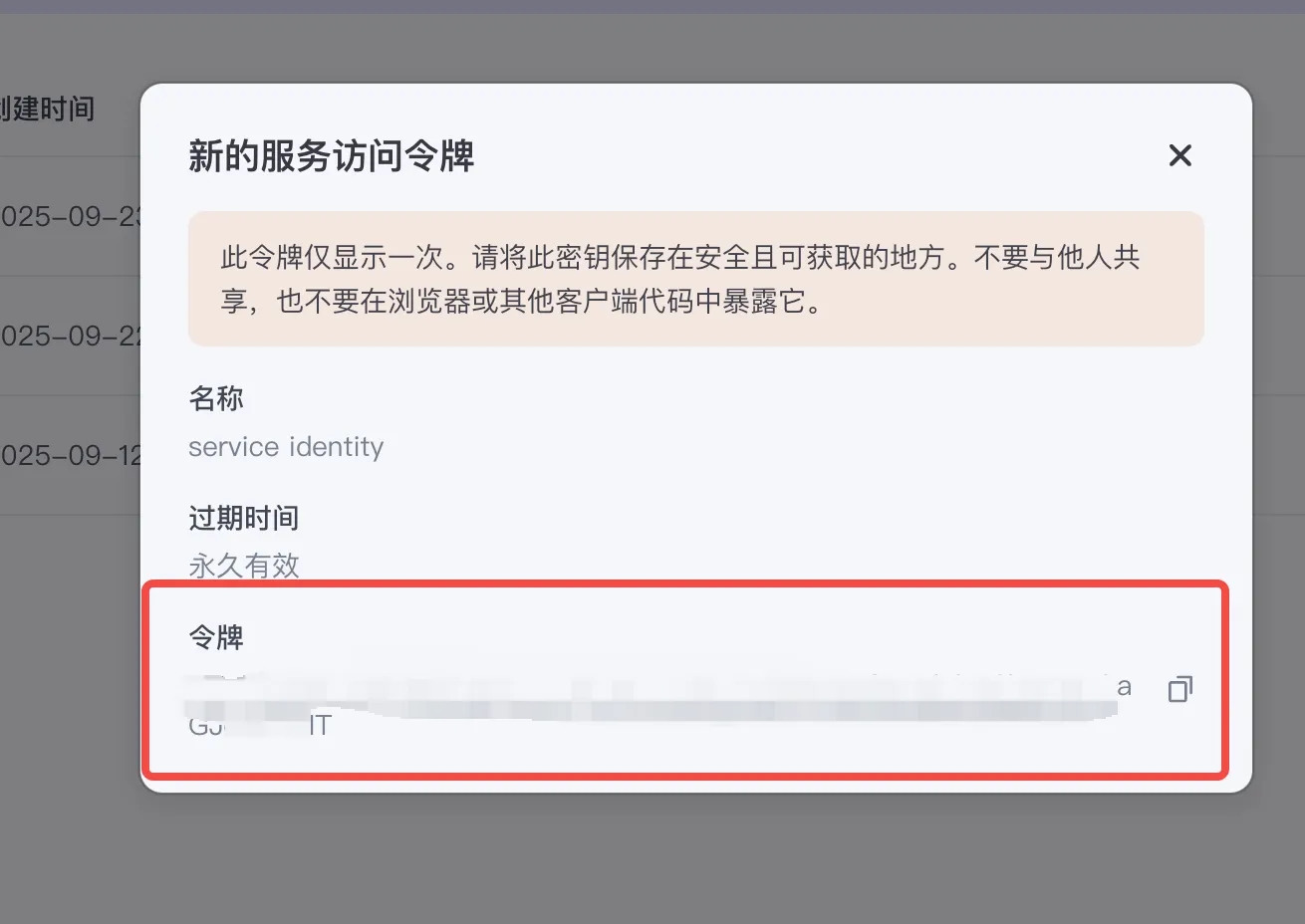The width and height of the screenshot is (1305, 924).
Task: Select the background row dated 2025-09-23
Action: click(x=70, y=217)
